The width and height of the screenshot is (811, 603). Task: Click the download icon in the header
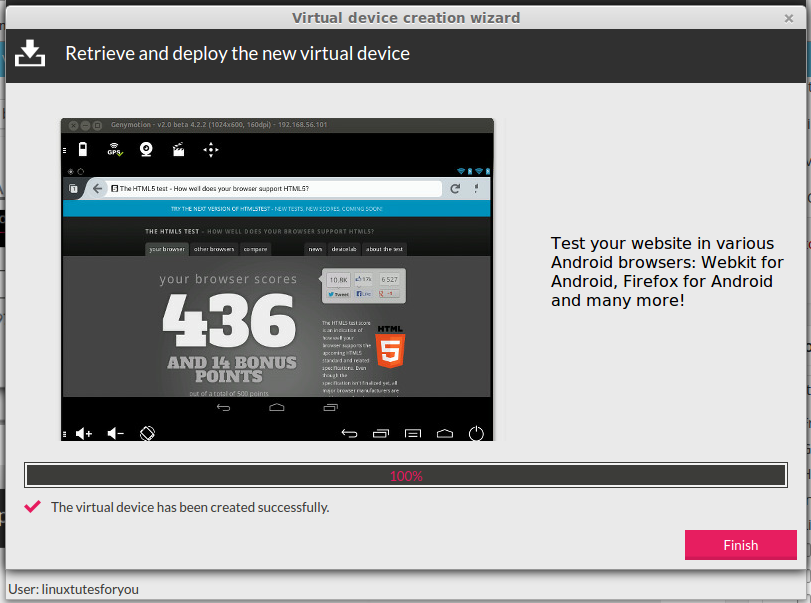coord(30,53)
